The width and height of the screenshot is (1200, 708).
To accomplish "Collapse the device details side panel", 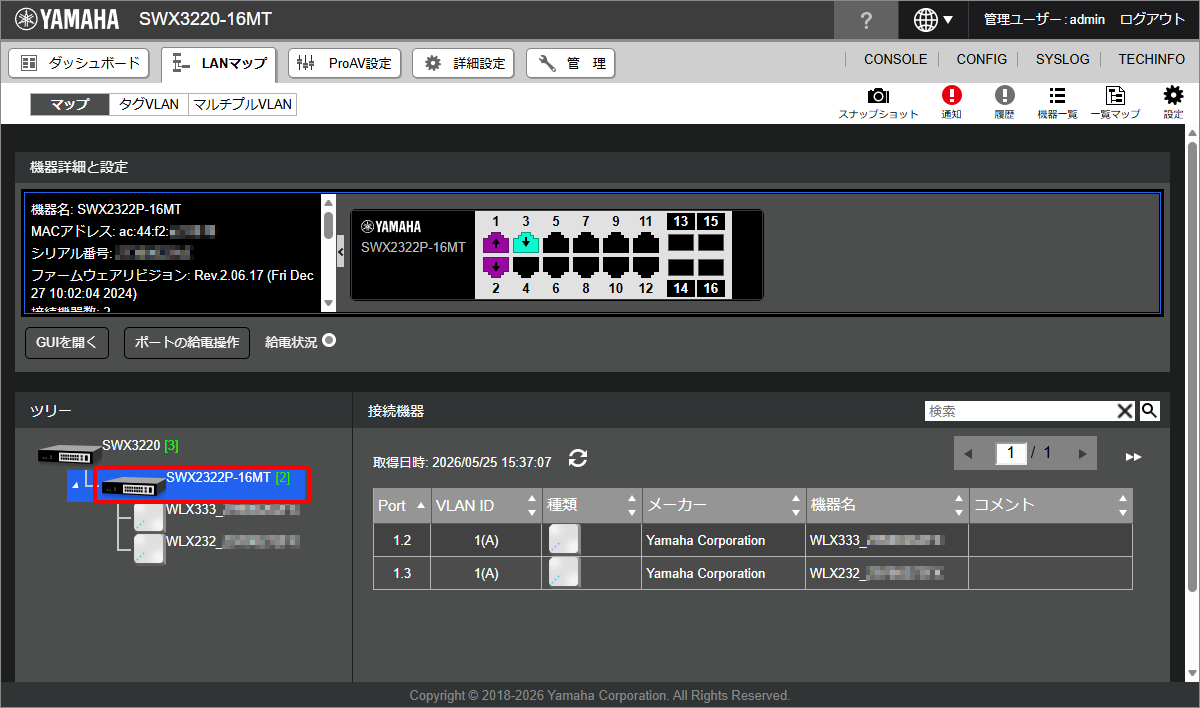I will [x=341, y=252].
